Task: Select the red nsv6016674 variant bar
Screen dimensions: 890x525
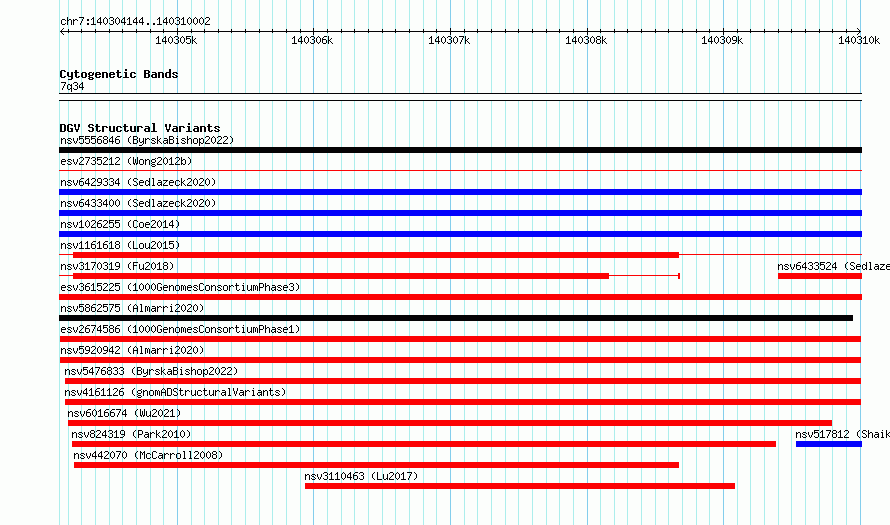Action: [450, 423]
